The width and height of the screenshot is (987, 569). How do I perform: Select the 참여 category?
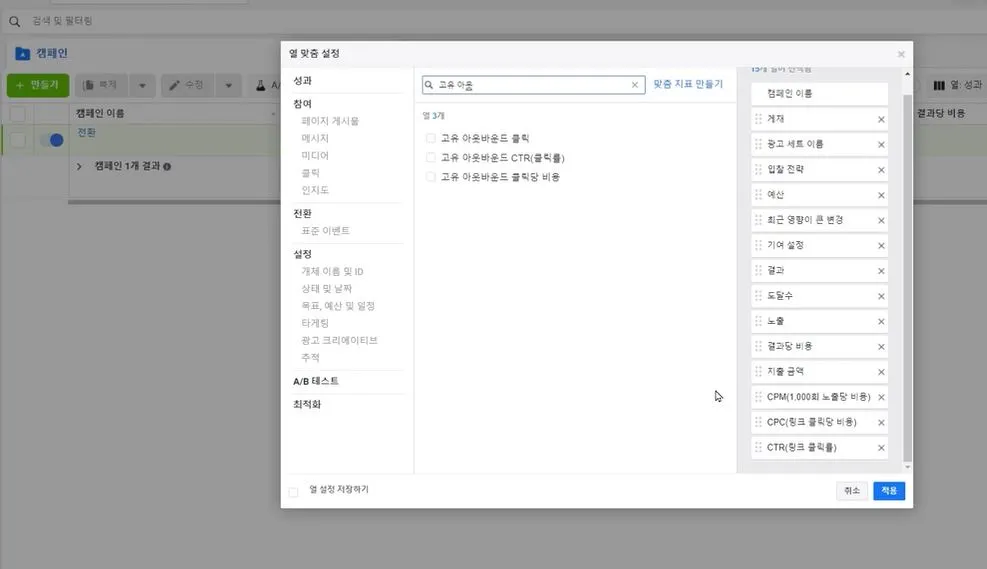[x=302, y=104]
